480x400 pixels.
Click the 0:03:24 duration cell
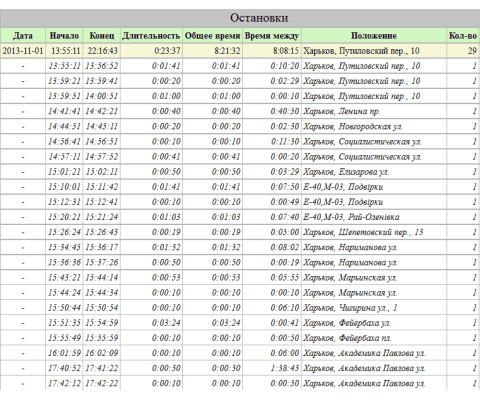tap(151, 323)
